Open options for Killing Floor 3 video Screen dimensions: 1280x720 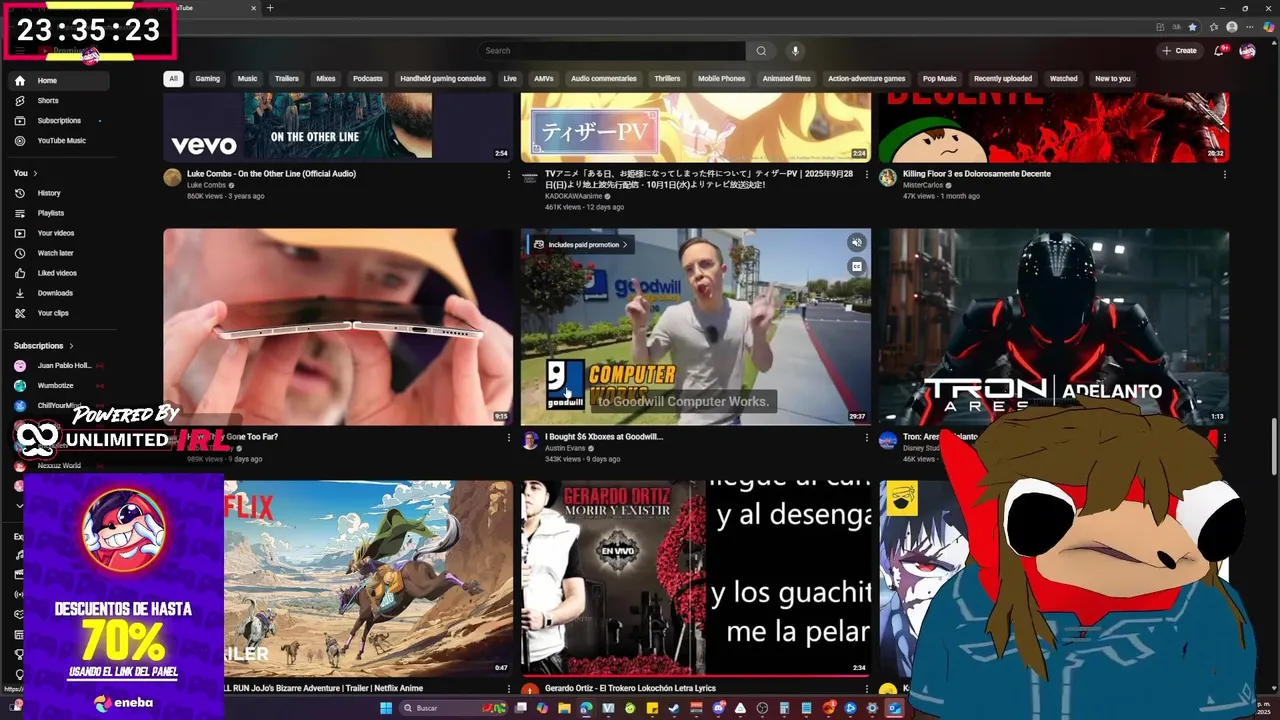(1224, 174)
